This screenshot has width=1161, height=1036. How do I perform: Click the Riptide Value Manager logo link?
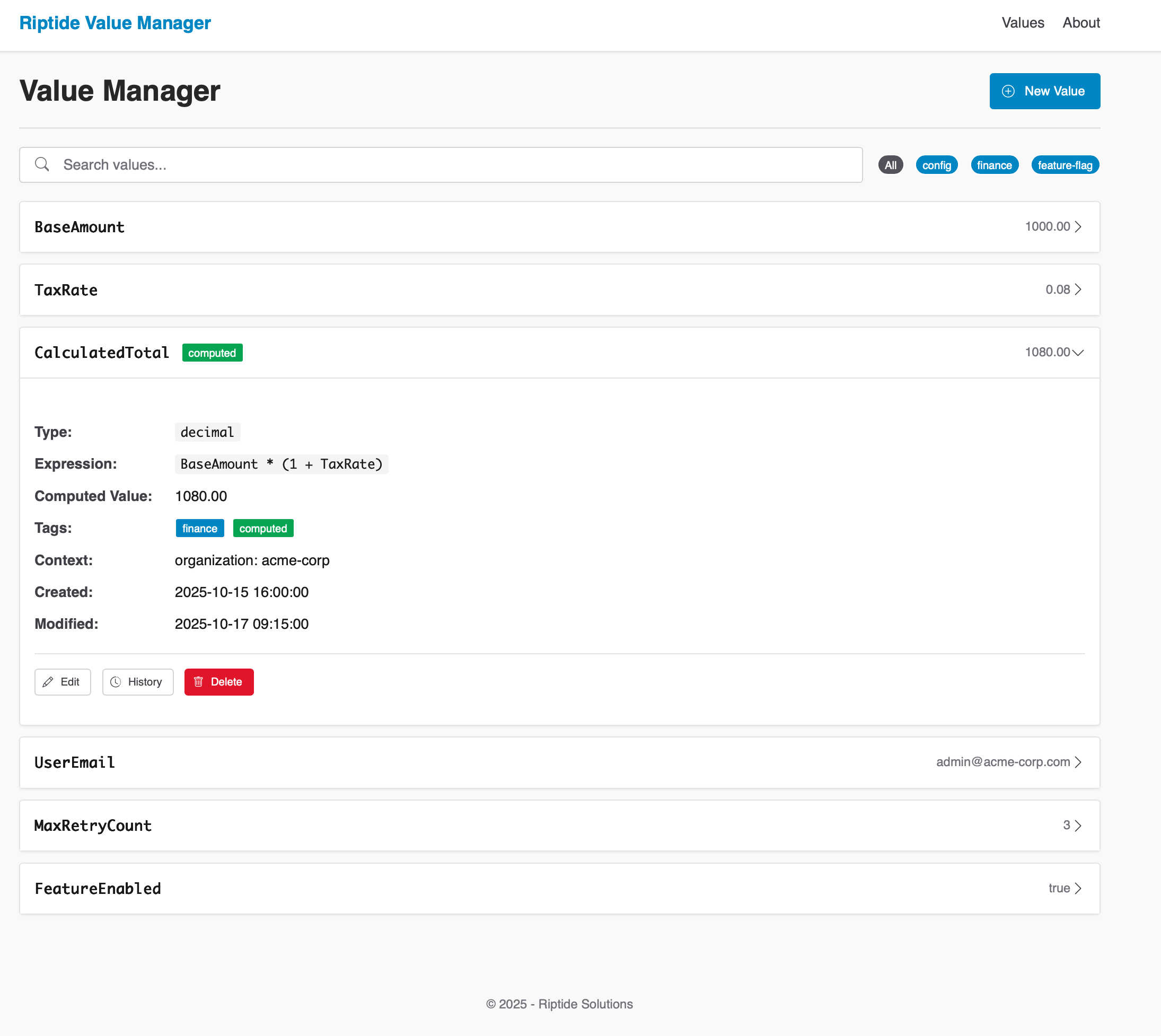[x=115, y=23]
